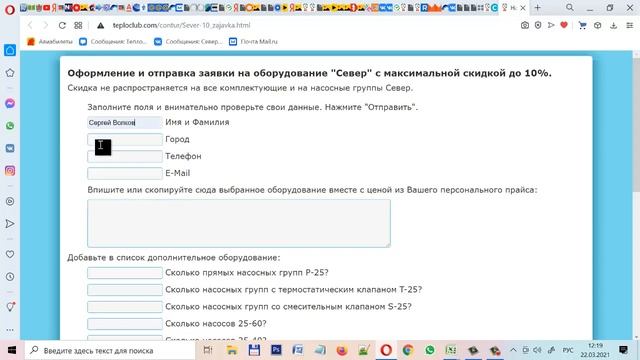
Task: Close the active browser tab
Action: coord(523,8)
